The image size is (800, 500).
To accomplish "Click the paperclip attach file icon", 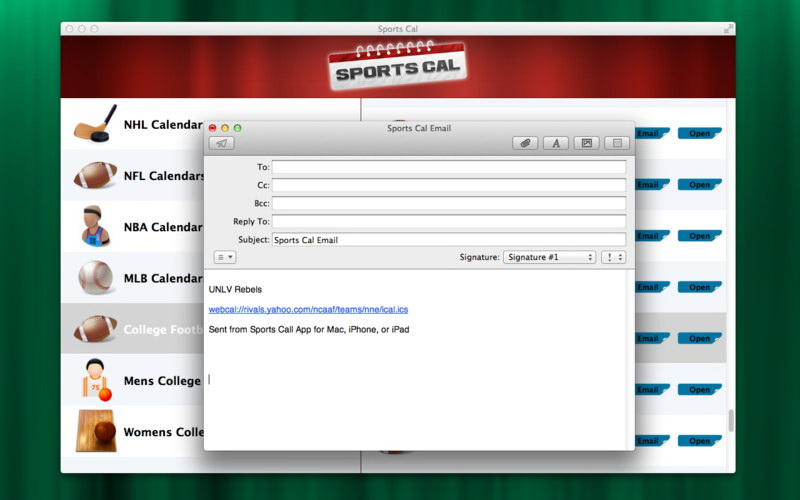I will pyautogui.click(x=525, y=143).
